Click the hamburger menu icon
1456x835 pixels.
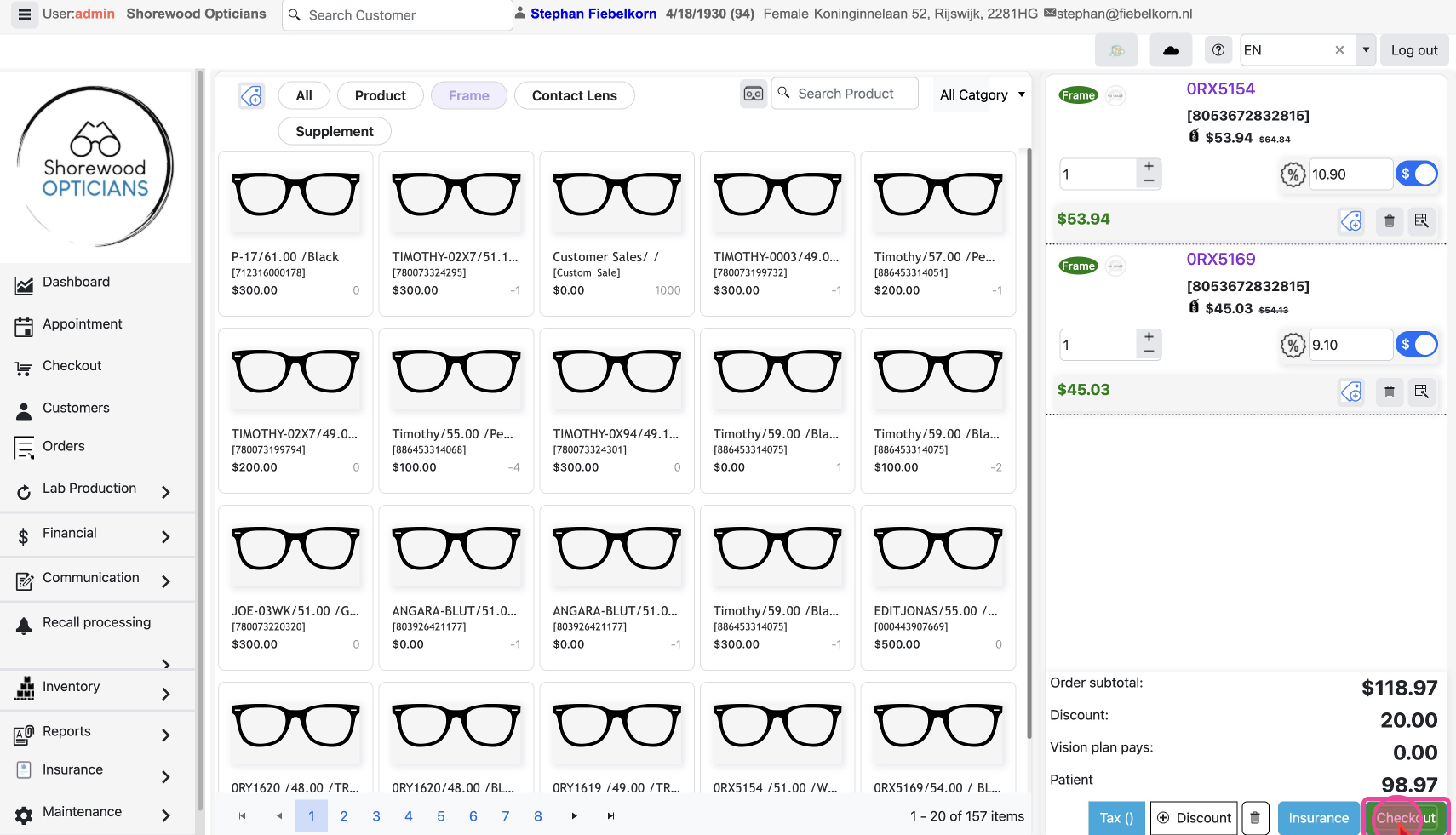(24, 14)
